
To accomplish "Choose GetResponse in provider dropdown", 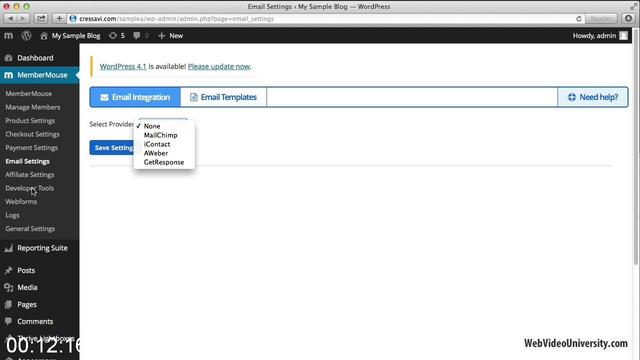I will click(164, 162).
